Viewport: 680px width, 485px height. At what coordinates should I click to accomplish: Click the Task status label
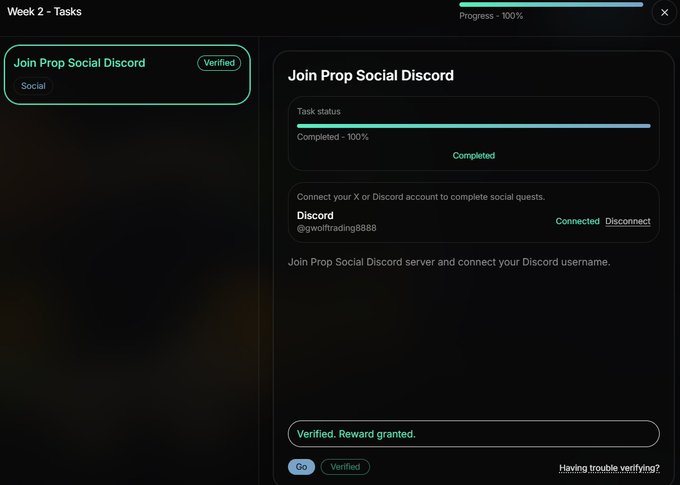coord(319,111)
